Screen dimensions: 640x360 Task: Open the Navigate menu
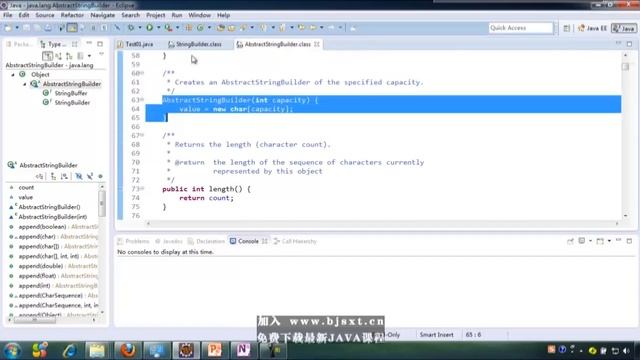102,15
